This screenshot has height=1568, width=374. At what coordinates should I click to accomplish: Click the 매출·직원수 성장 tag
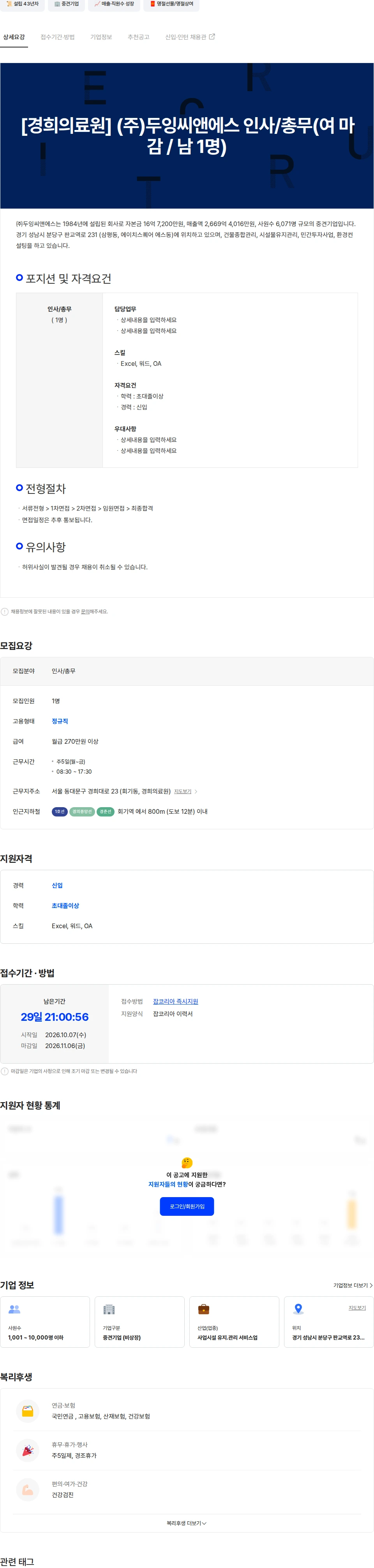point(114,4)
